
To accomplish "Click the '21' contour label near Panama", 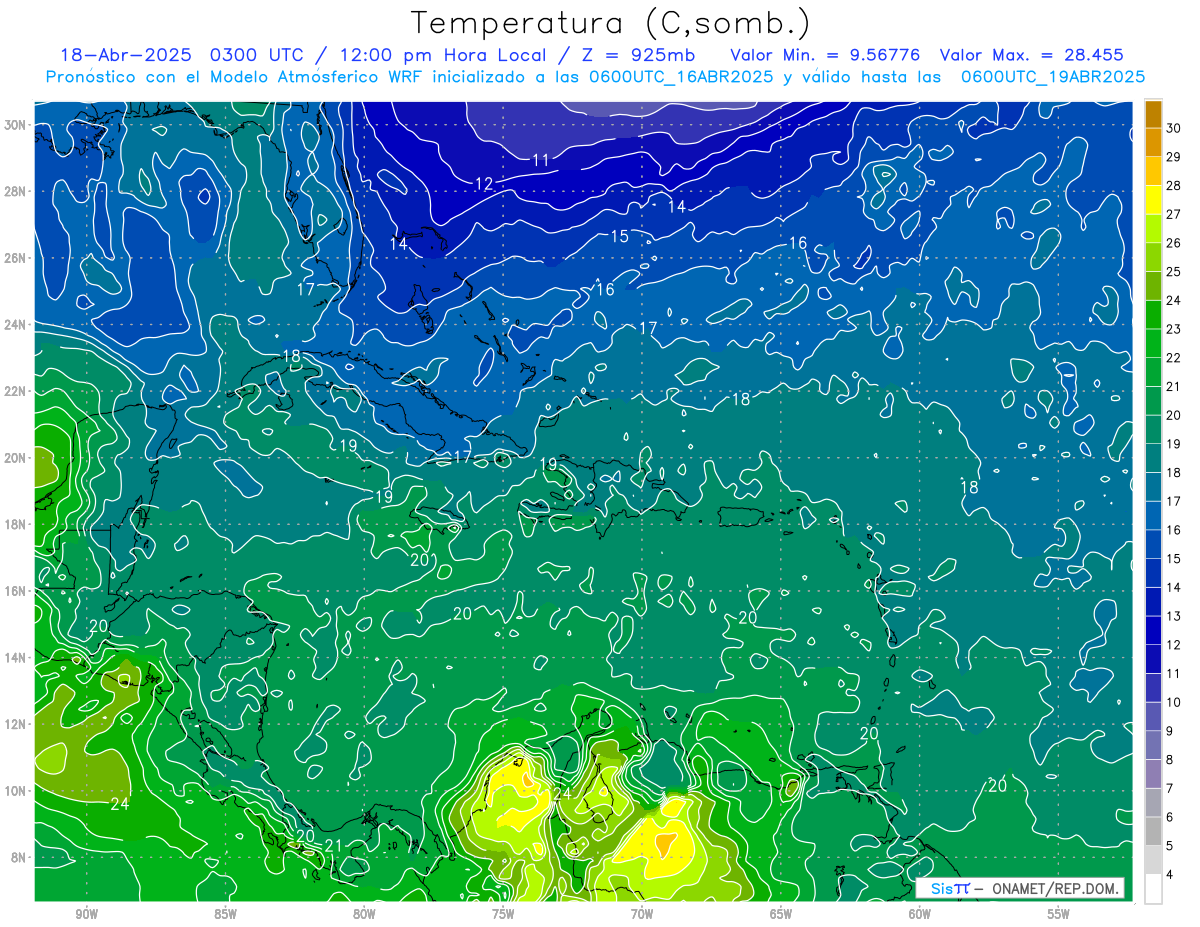I will [x=334, y=846].
